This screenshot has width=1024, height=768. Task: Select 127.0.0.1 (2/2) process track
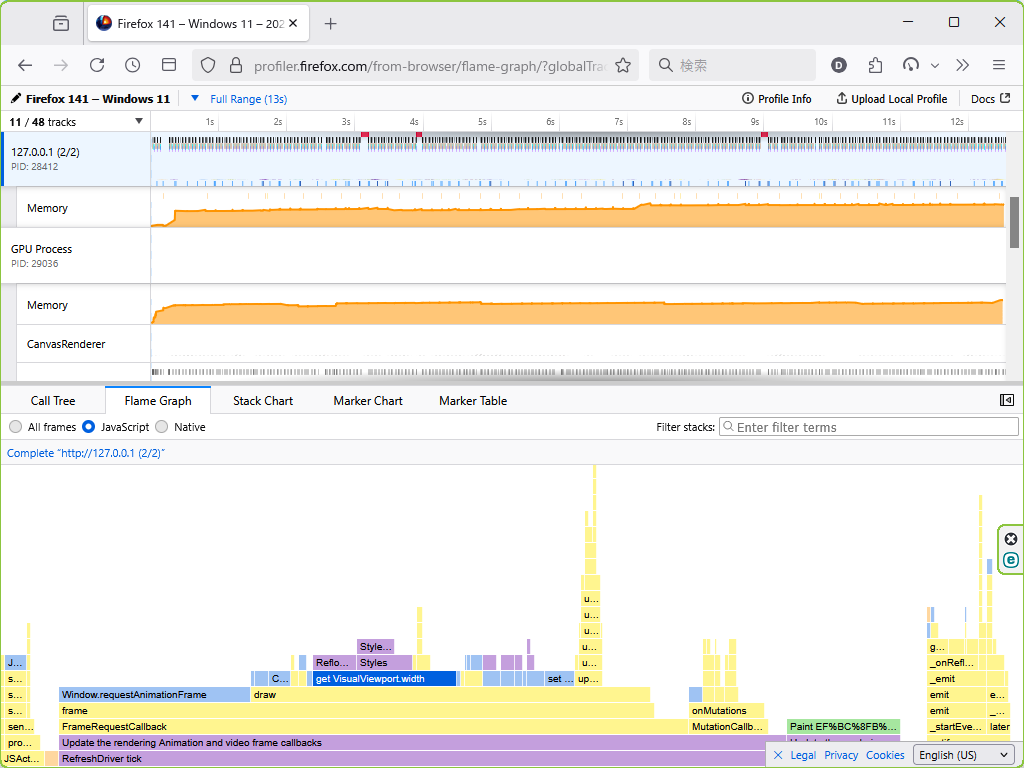pos(77,159)
